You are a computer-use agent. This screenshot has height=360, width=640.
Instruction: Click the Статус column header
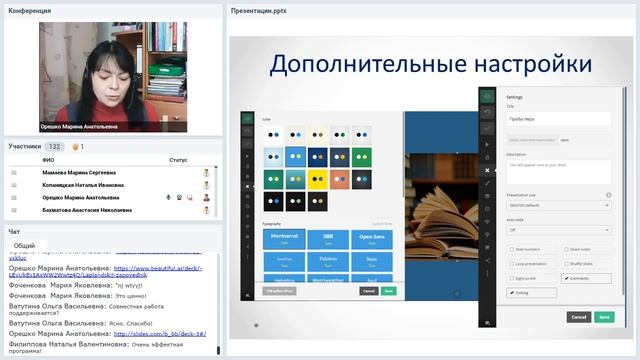(178, 160)
